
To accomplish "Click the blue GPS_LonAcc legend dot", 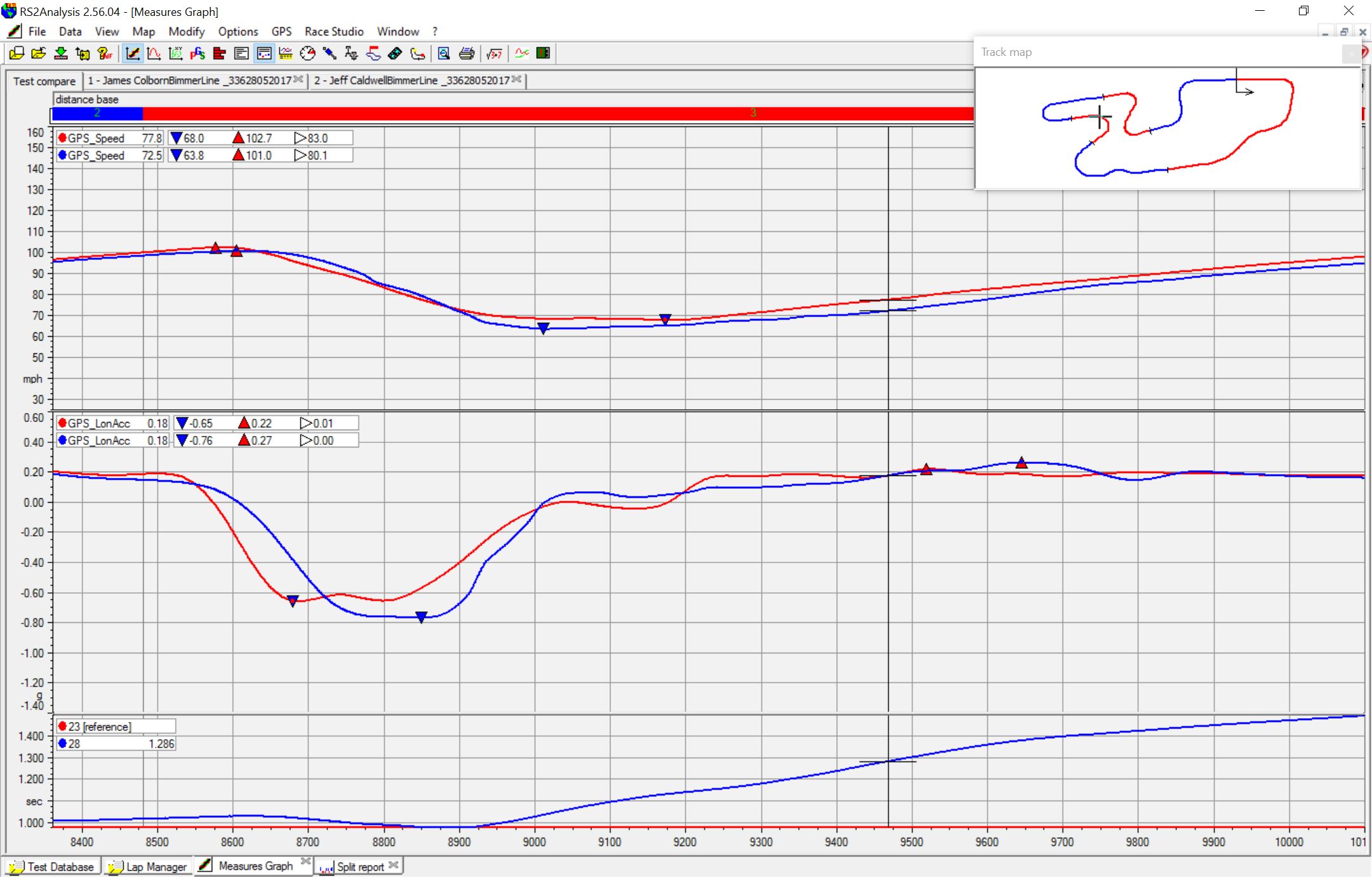I will click(62, 440).
